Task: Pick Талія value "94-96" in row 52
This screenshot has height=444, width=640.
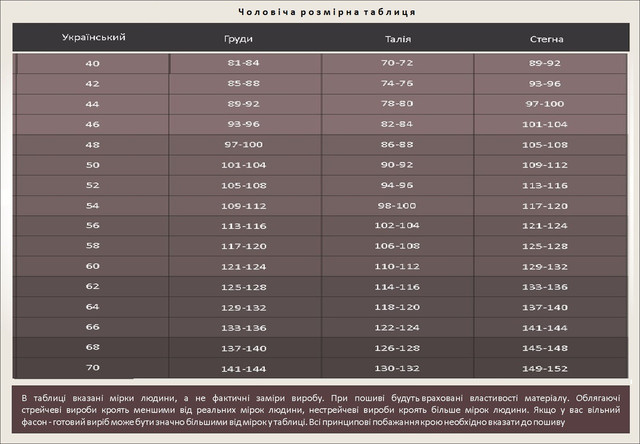Action: click(397, 185)
